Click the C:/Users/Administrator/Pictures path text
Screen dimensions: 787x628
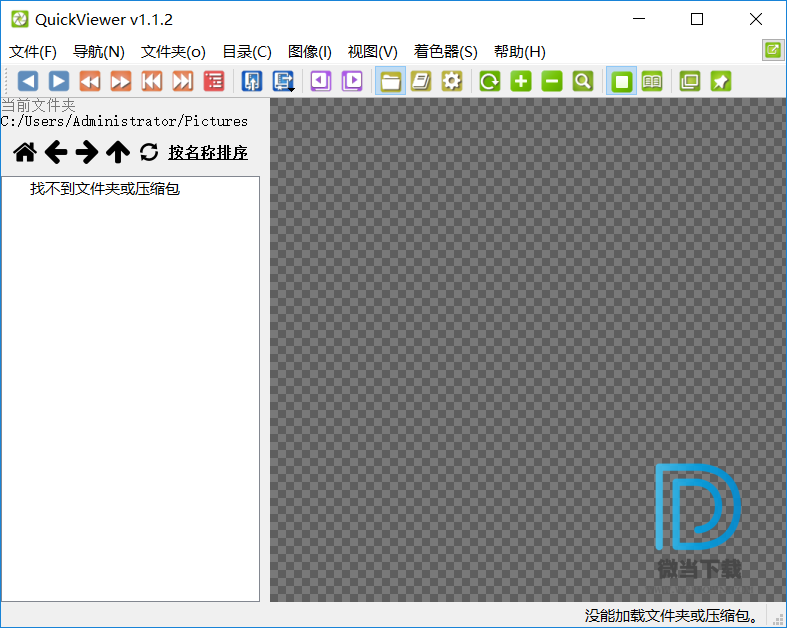coord(124,121)
